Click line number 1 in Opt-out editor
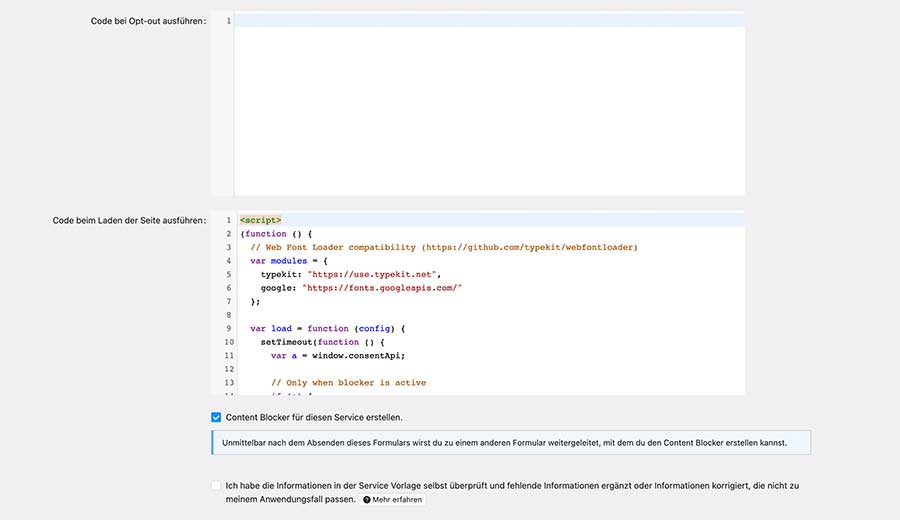 pyautogui.click(x=228, y=21)
